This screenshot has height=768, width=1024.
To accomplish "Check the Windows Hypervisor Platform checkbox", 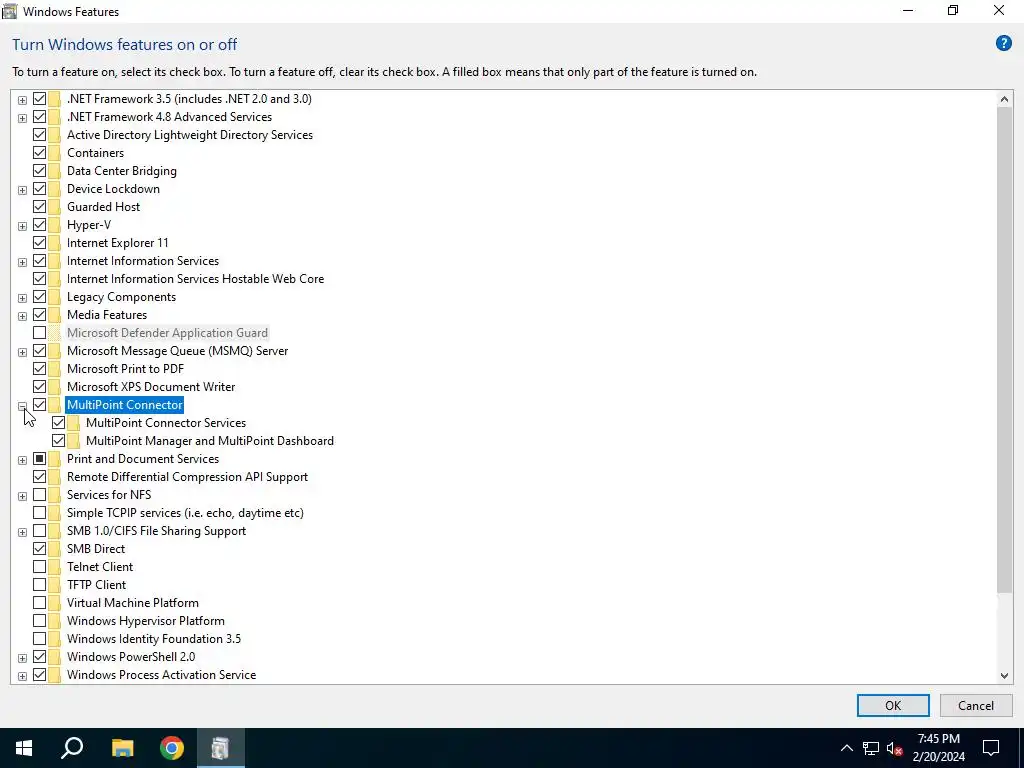I will 39,620.
